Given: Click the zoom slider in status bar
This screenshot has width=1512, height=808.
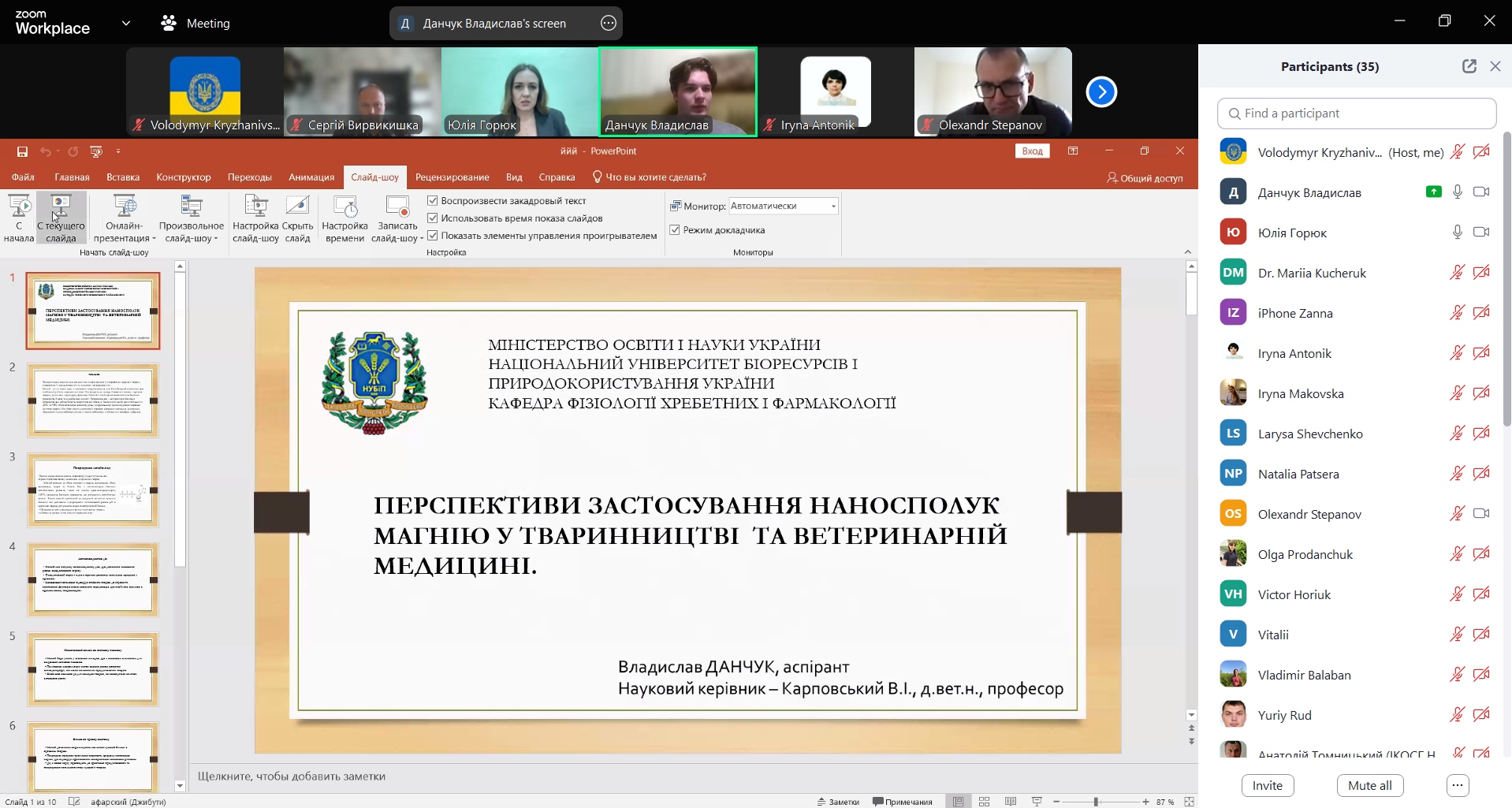Looking at the screenshot, I should pos(1096,802).
